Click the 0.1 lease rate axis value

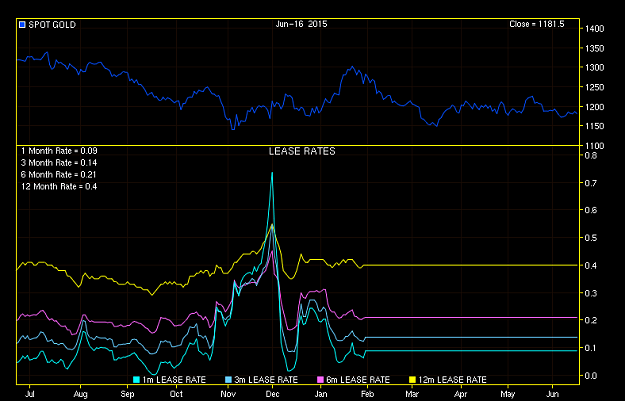(591, 348)
